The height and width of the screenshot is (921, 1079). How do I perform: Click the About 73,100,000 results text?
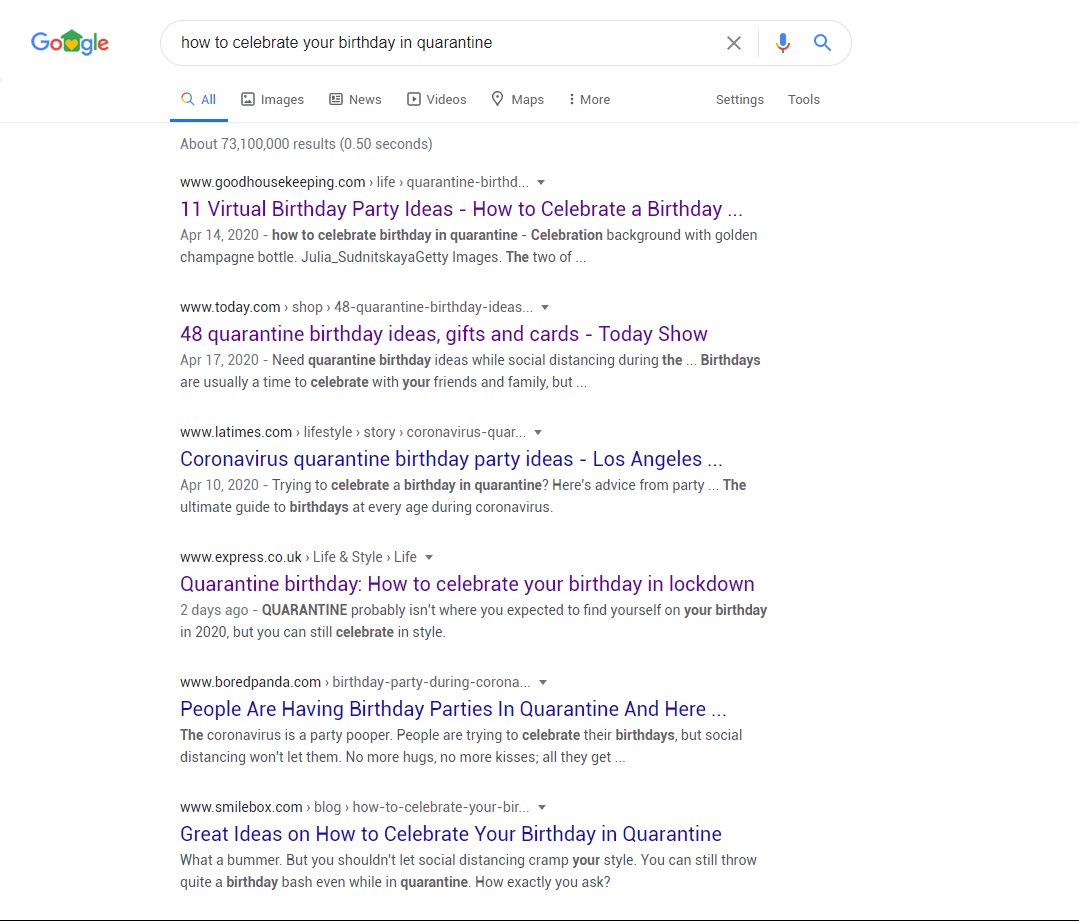click(x=306, y=144)
